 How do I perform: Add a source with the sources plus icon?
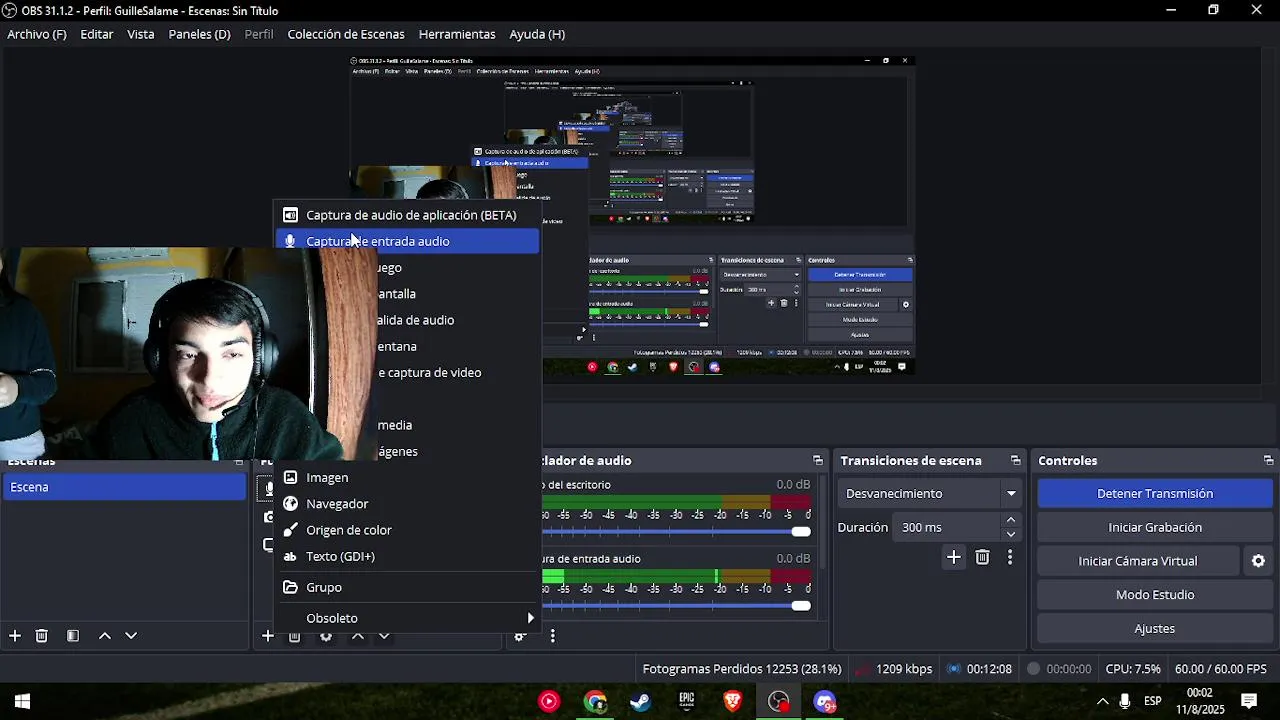coord(267,636)
